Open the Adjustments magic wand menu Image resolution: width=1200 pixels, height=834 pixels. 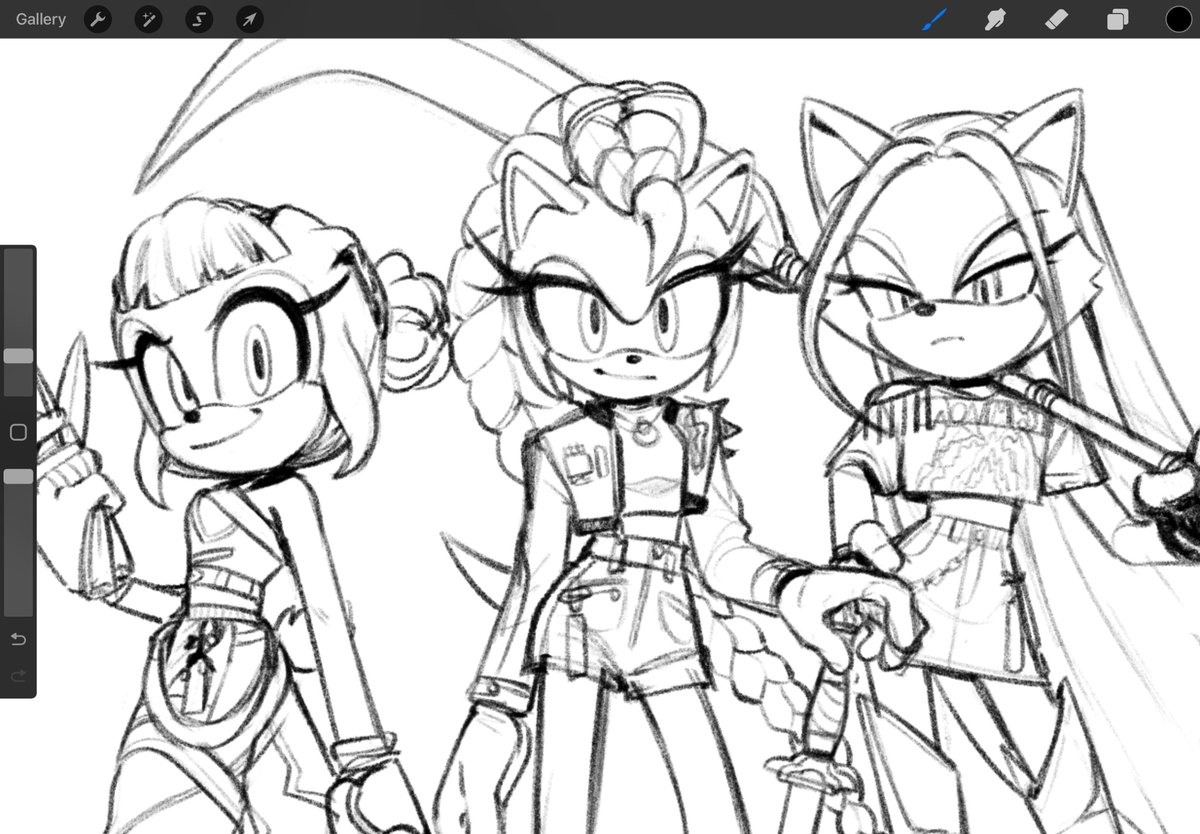pyautogui.click(x=148, y=19)
